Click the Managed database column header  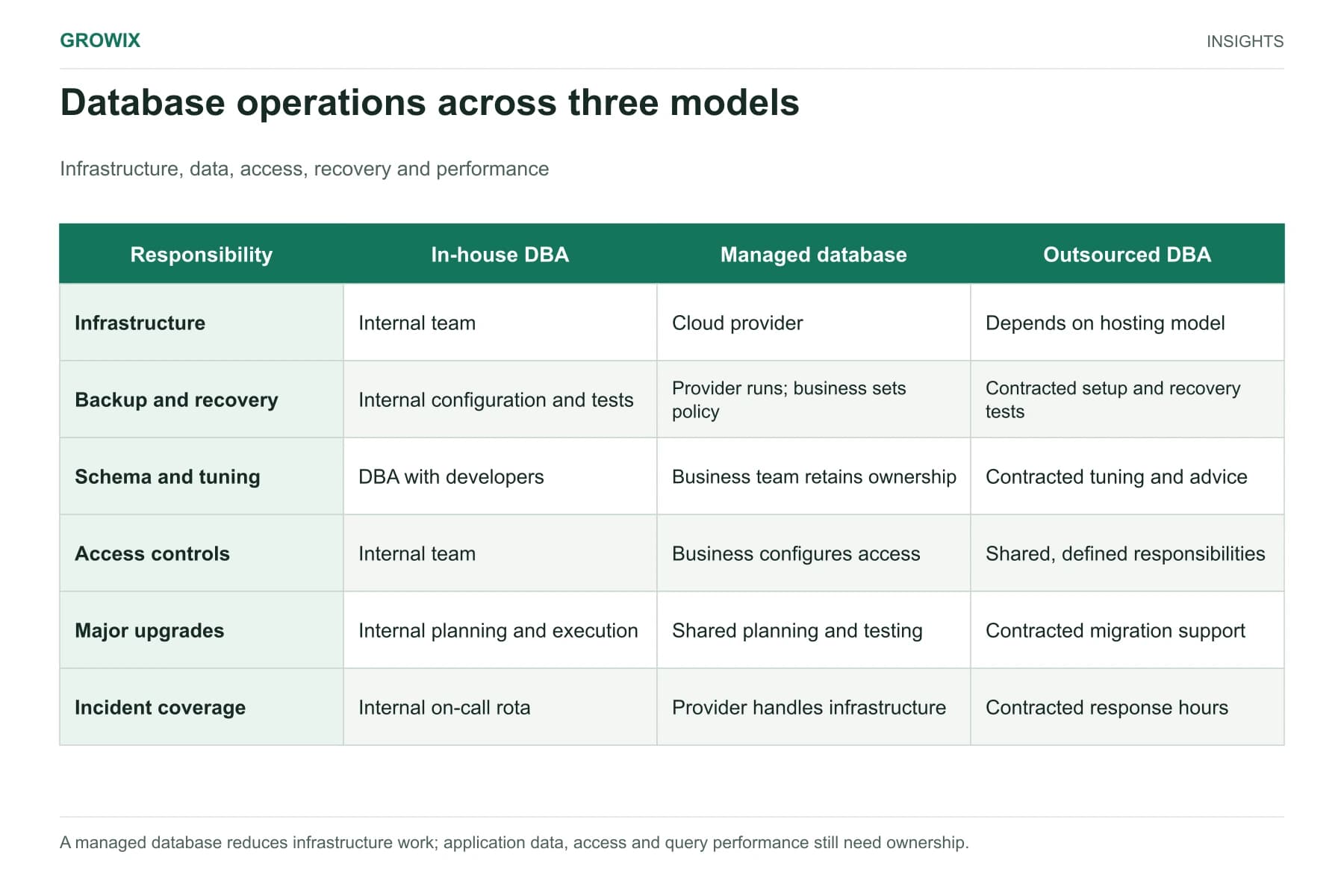pyautogui.click(x=814, y=255)
